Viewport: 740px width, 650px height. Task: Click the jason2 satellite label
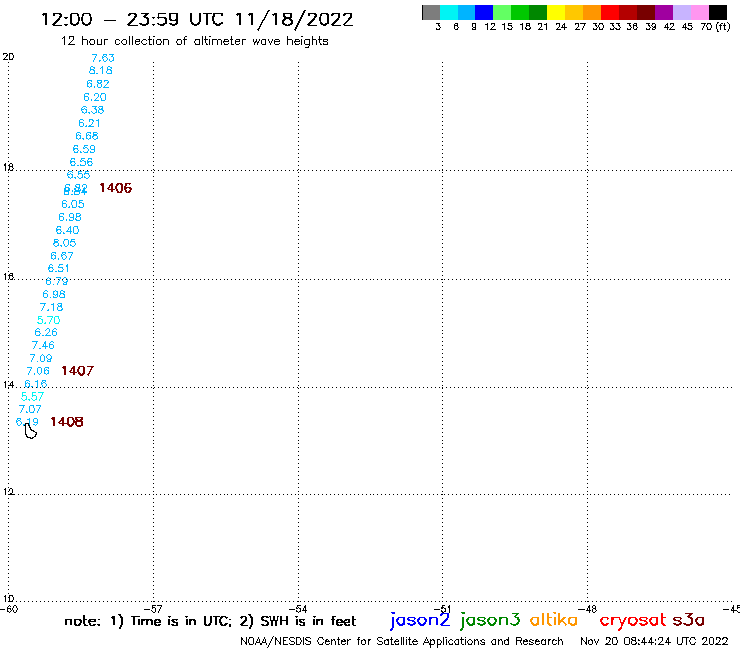click(420, 620)
